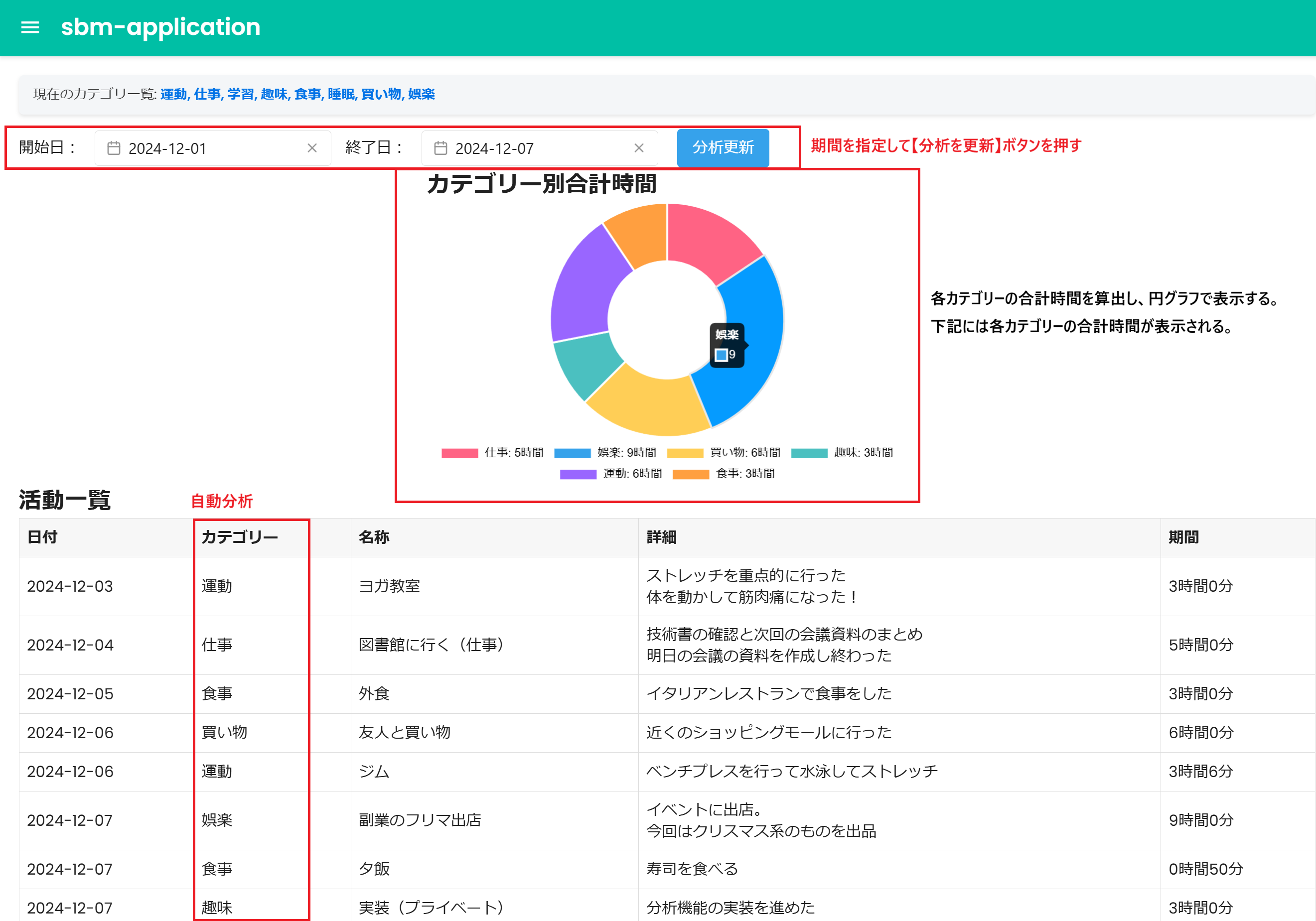Viewport: 1316px width, 921px height.
Task: Open the hamburger navigation menu
Action: point(30,27)
